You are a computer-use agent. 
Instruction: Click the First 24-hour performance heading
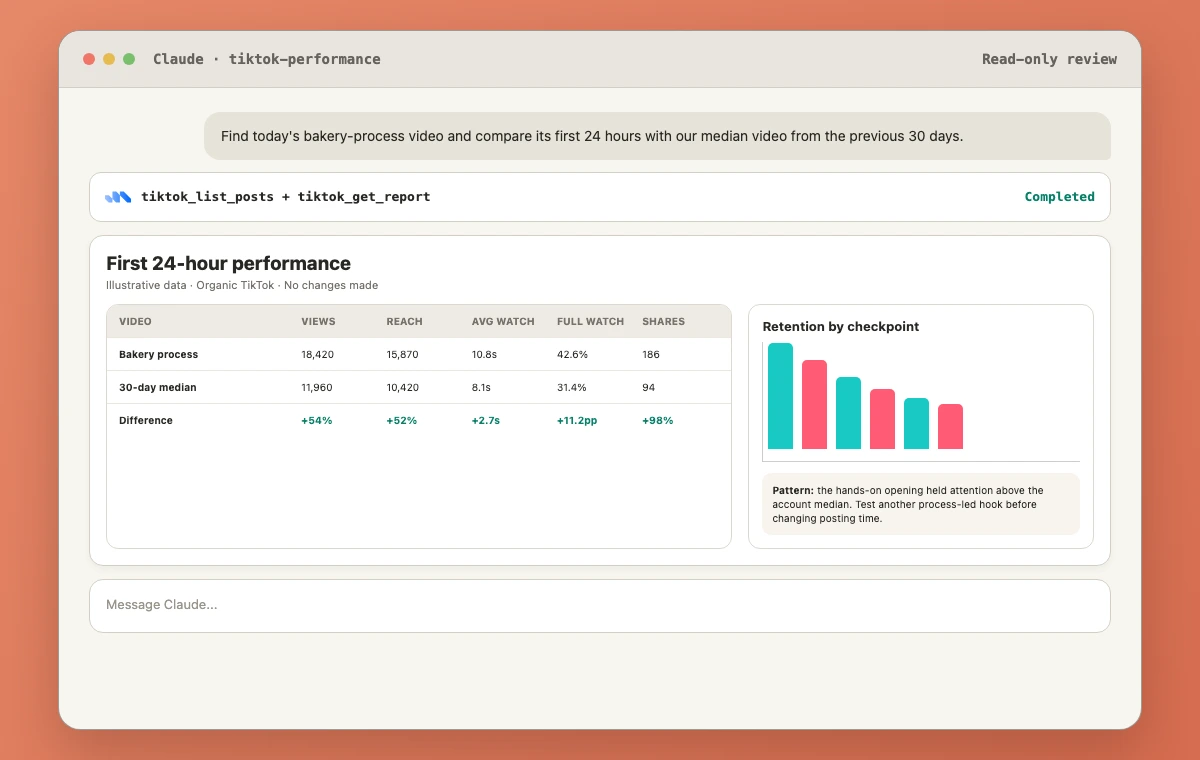click(x=228, y=264)
